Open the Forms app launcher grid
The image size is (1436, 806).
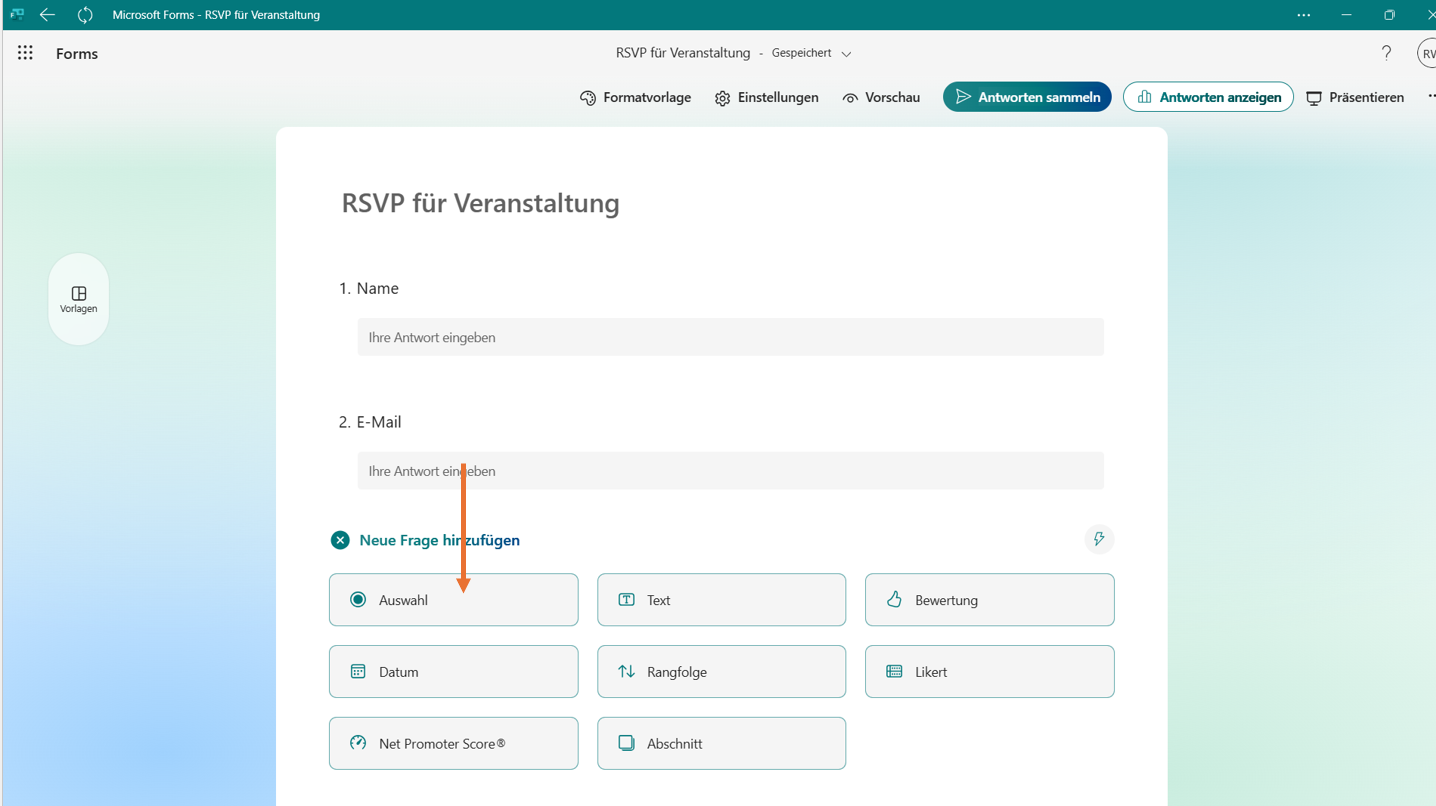(25, 53)
